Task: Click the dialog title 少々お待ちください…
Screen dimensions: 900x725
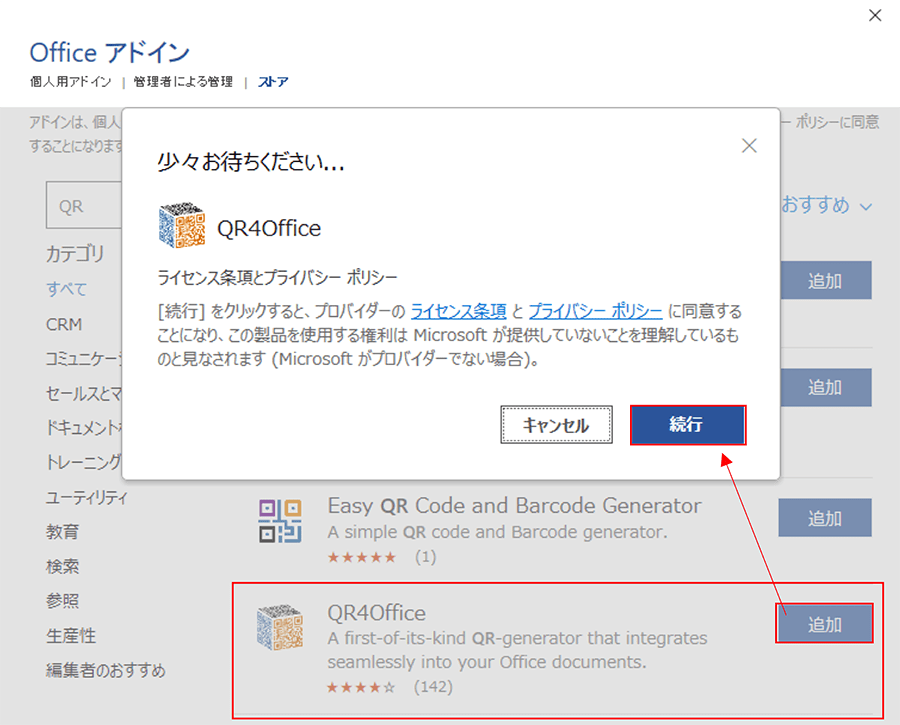Action: point(251,162)
